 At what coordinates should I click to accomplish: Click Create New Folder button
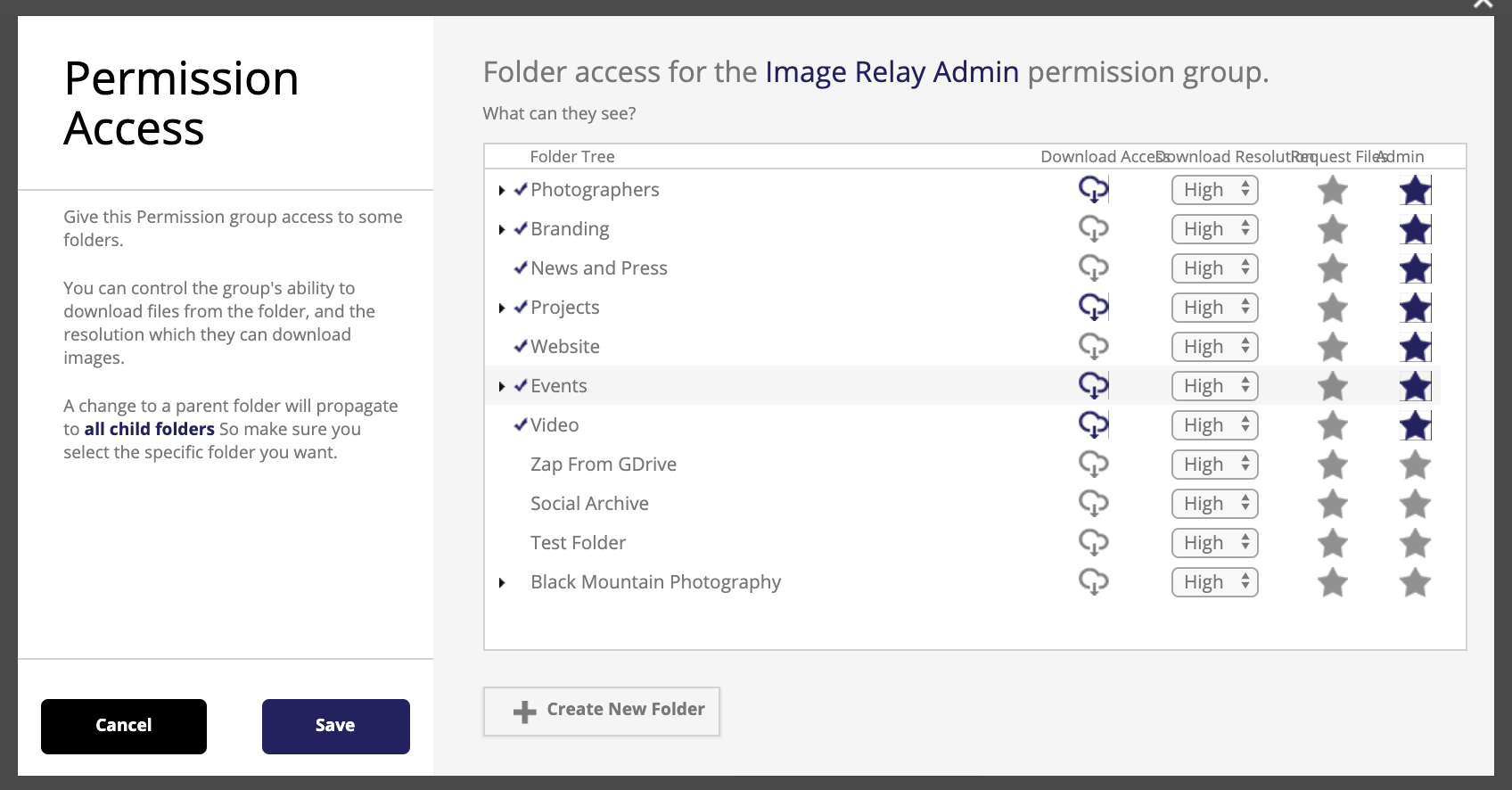click(602, 712)
